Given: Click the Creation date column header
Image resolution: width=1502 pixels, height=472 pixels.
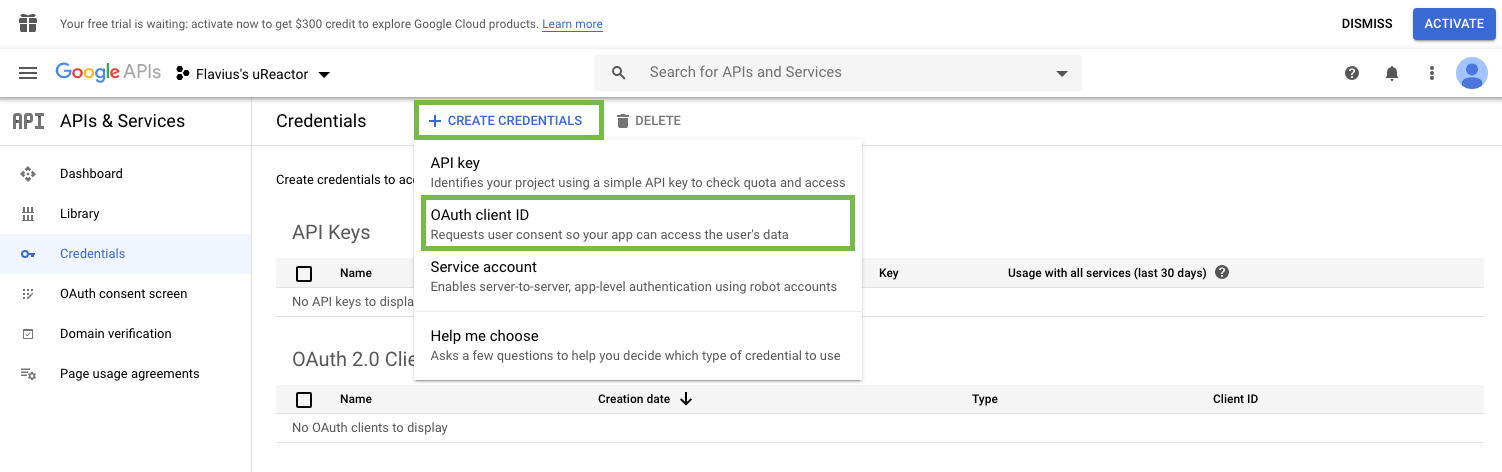Looking at the screenshot, I should 634,399.
